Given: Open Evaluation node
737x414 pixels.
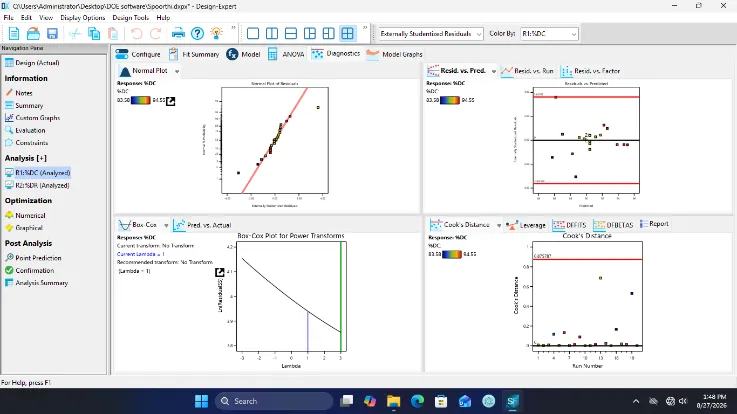Looking at the screenshot, I should point(25,131).
